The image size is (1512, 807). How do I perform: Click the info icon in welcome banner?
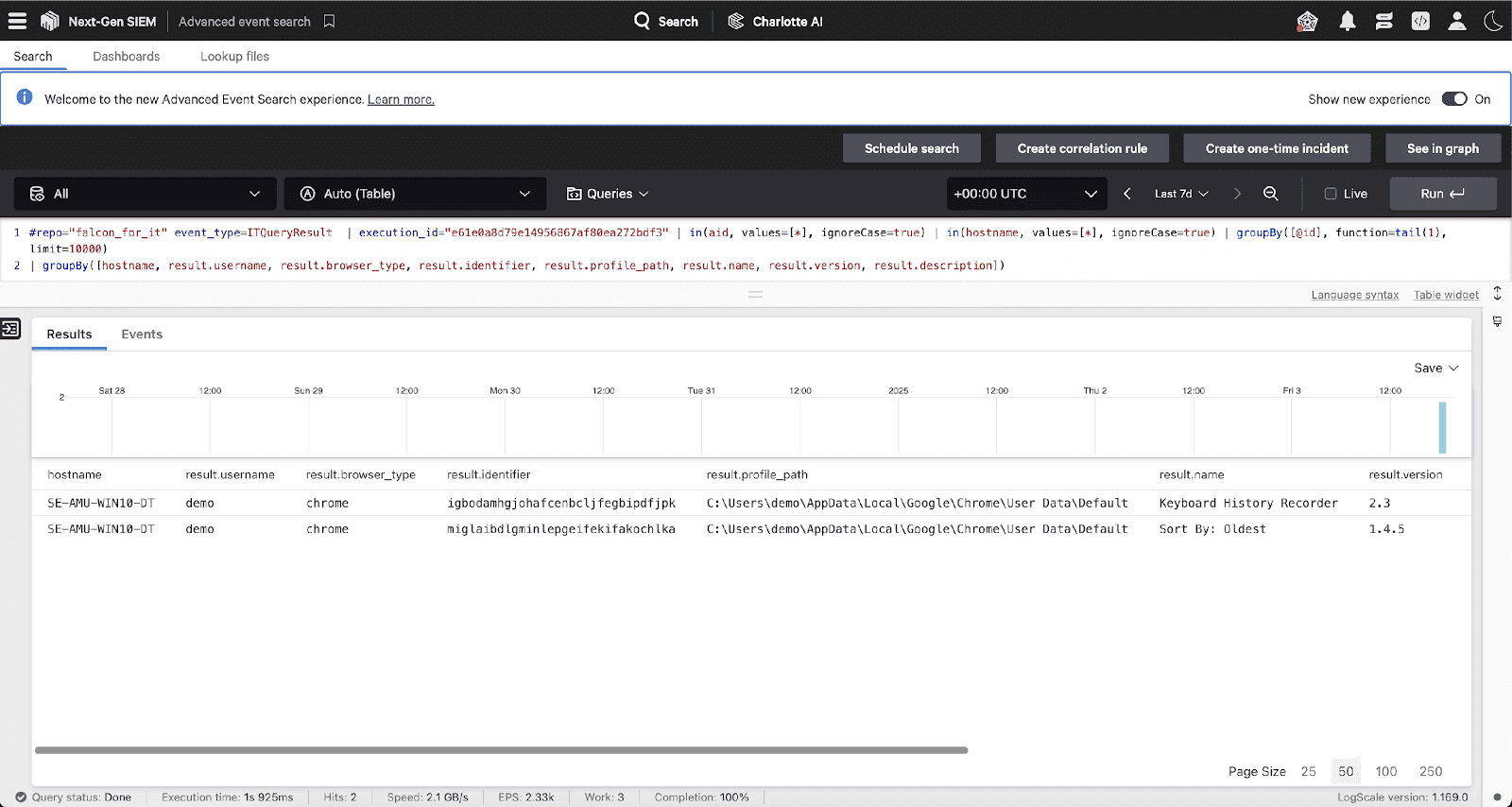25,97
